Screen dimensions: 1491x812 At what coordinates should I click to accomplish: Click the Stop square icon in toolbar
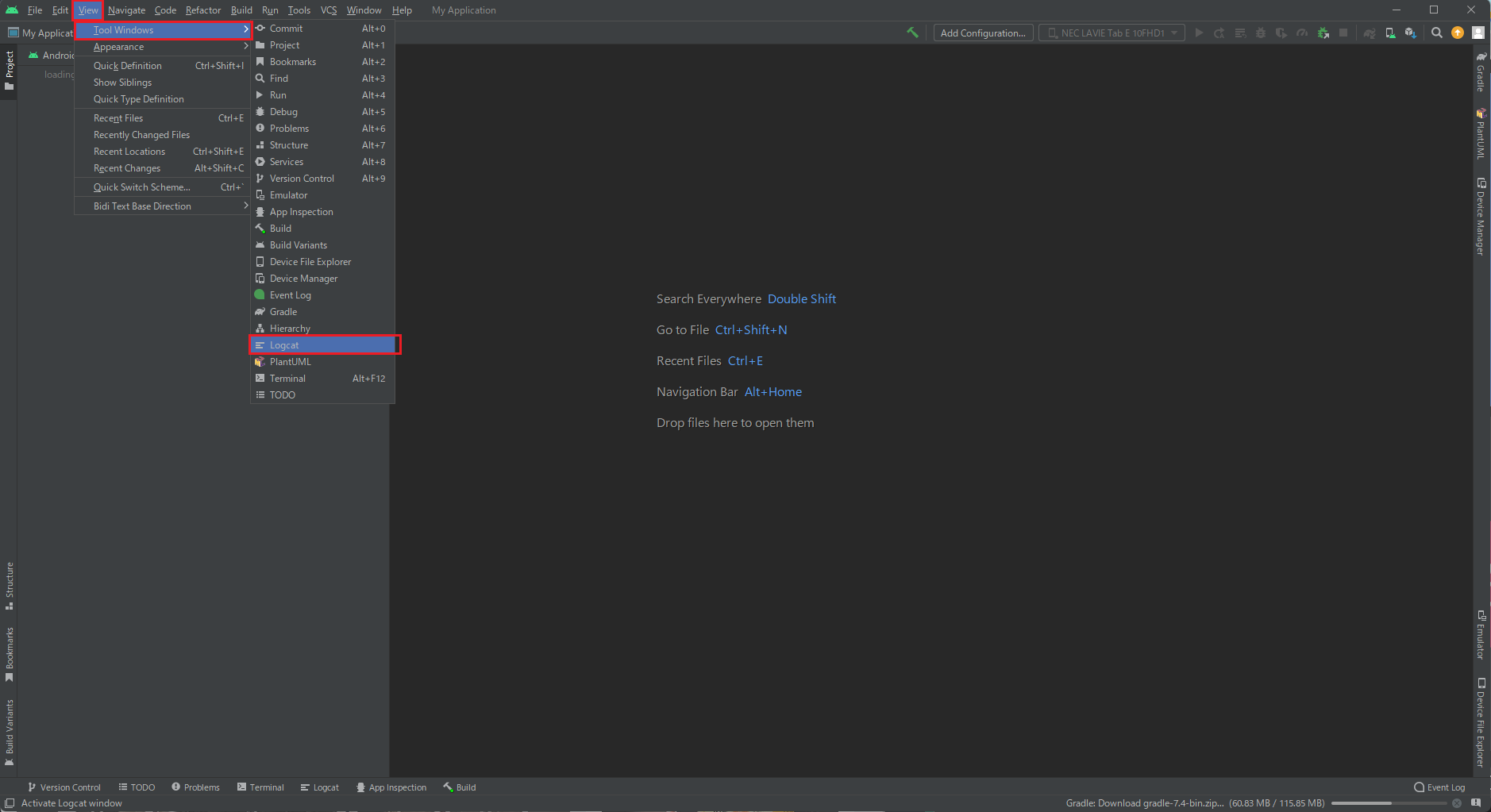(x=1343, y=33)
